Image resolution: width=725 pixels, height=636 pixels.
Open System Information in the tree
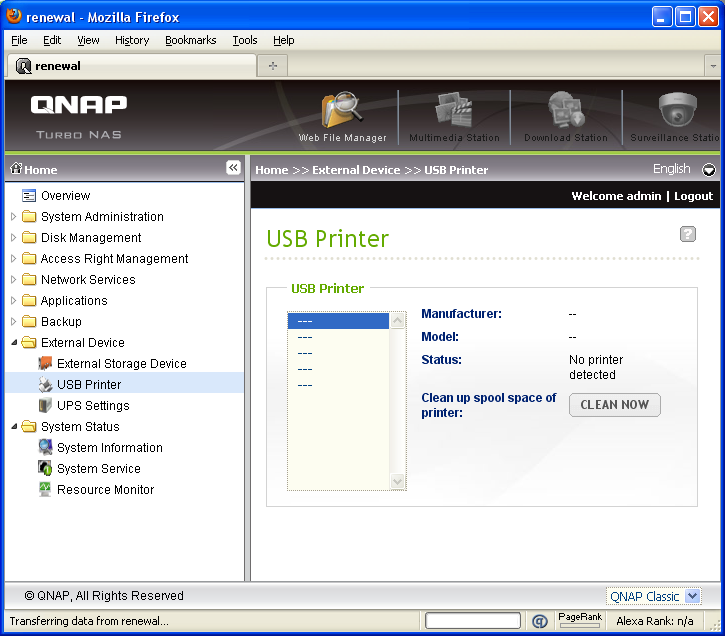[110, 447]
